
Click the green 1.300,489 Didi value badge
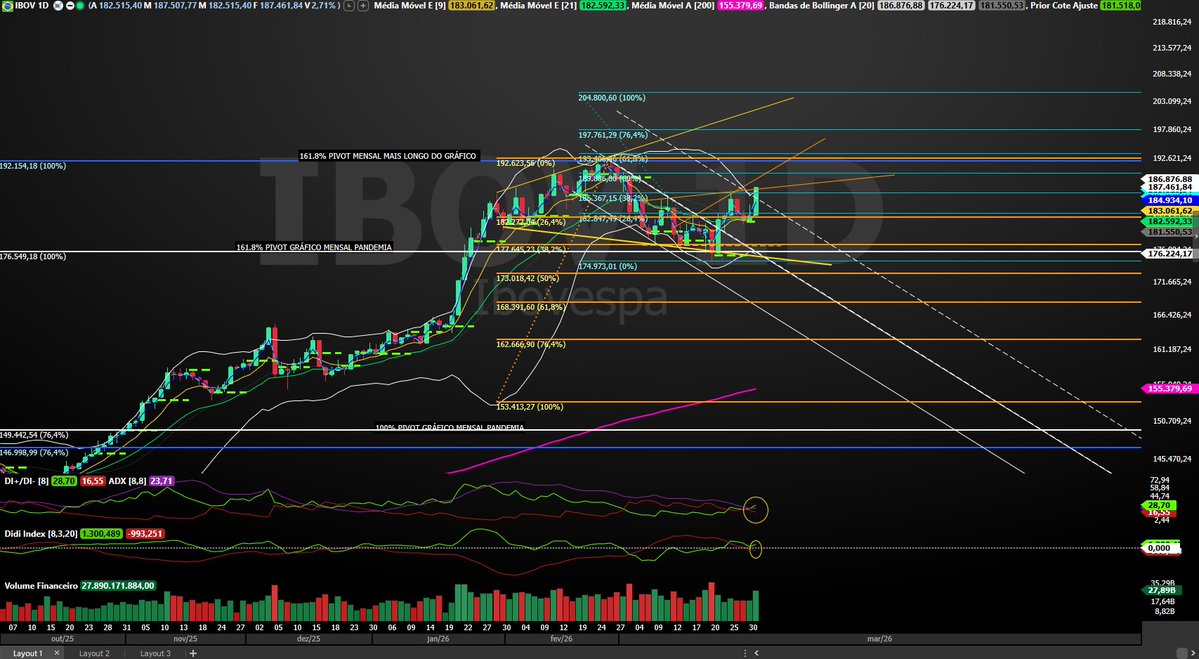(x=101, y=534)
